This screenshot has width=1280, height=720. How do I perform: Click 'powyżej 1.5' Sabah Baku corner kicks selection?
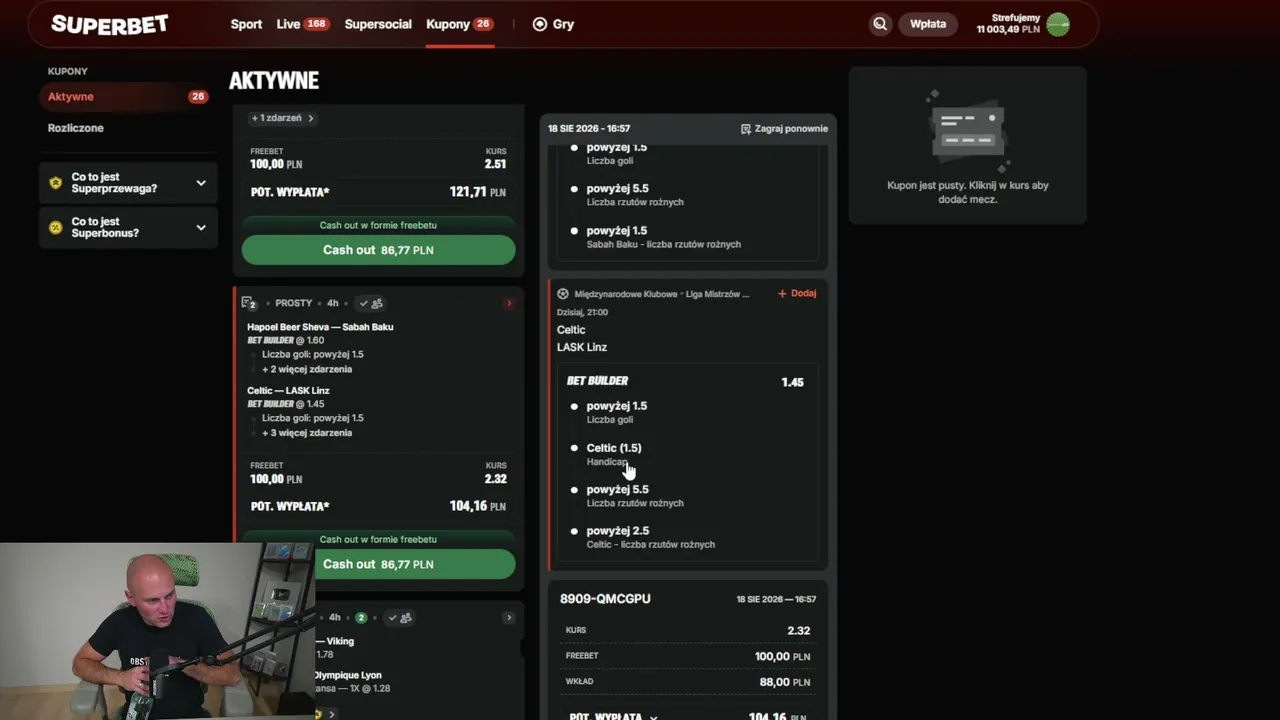point(663,237)
